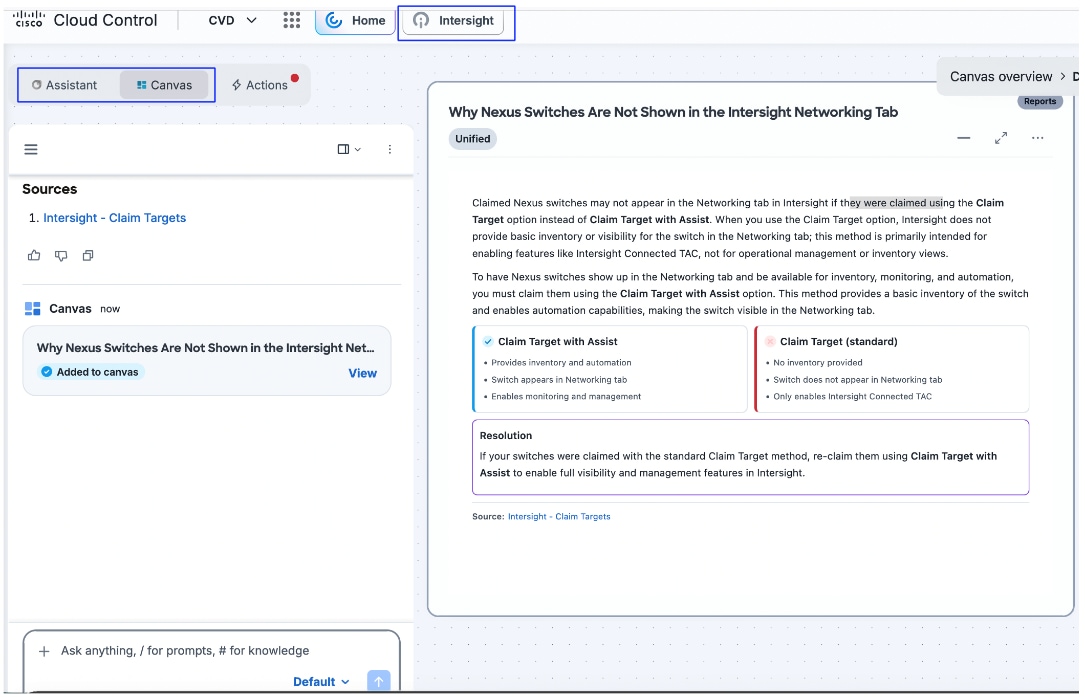The height and width of the screenshot is (697, 1085).
Task: Give thumbs down to the response
Action: (61, 255)
